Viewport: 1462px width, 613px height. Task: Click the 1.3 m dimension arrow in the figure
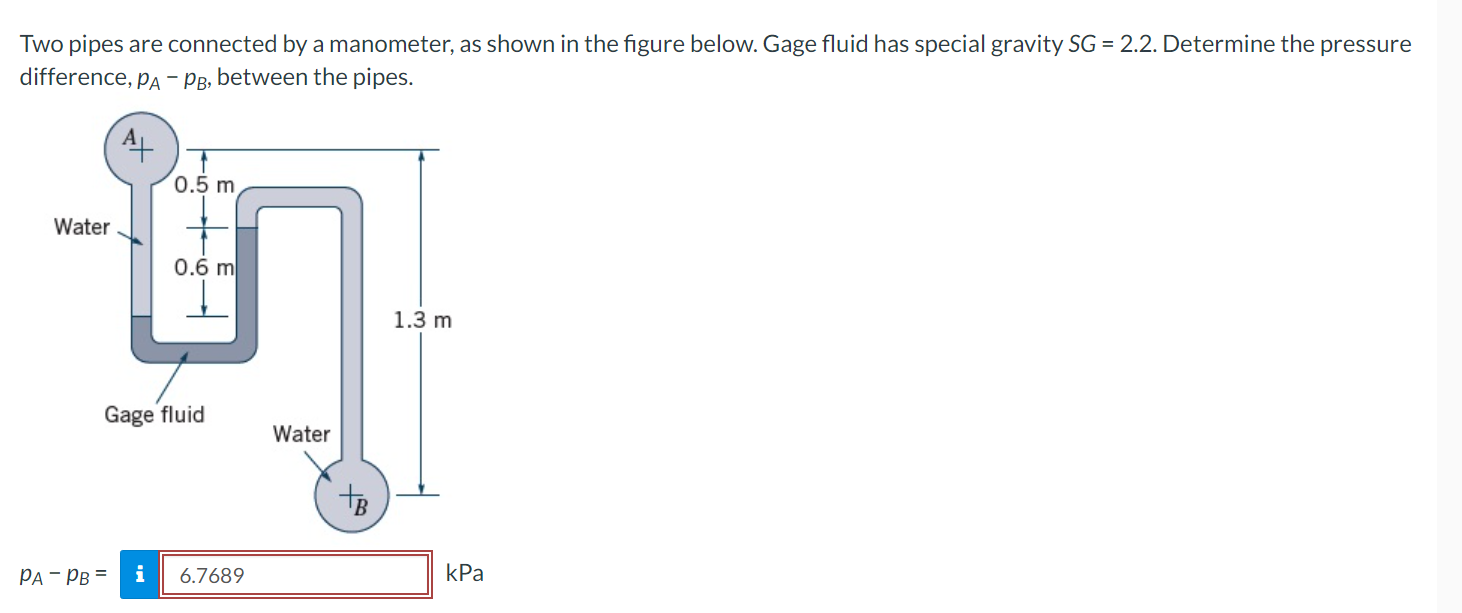[422, 320]
